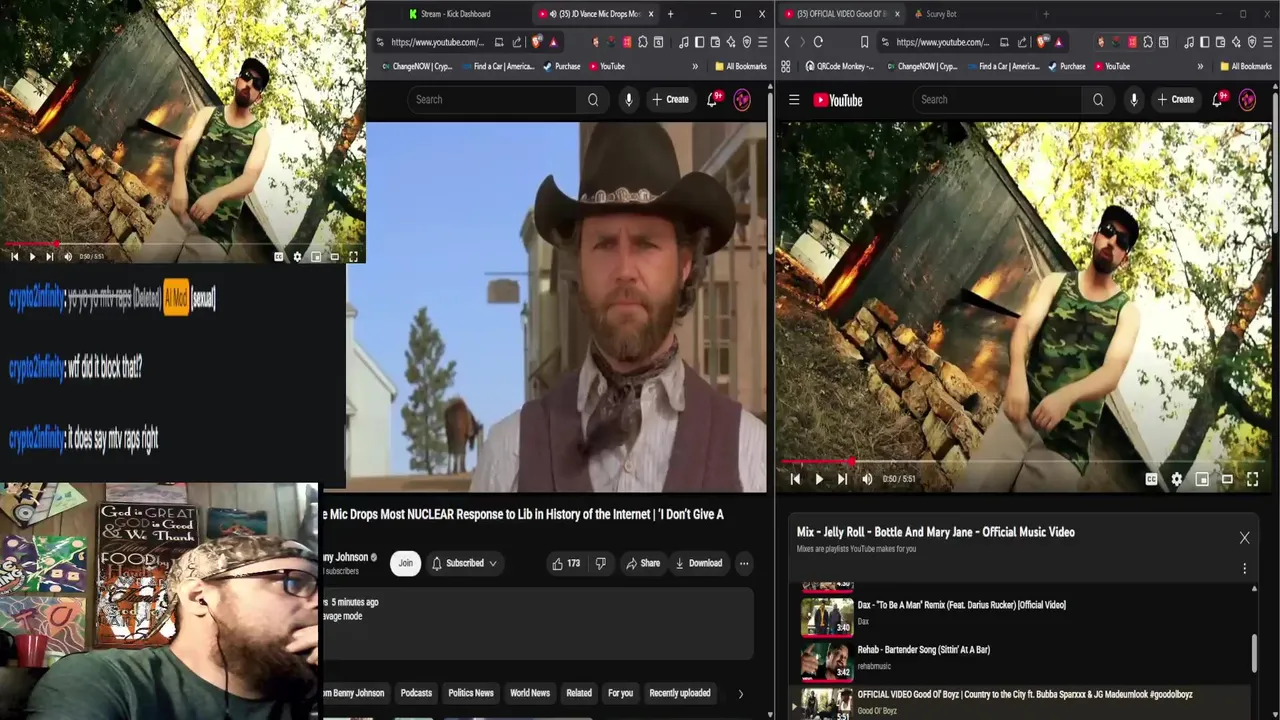Click search magnifier in right YouTube window
The width and height of the screenshot is (1280, 720).
tap(1098, 100)
